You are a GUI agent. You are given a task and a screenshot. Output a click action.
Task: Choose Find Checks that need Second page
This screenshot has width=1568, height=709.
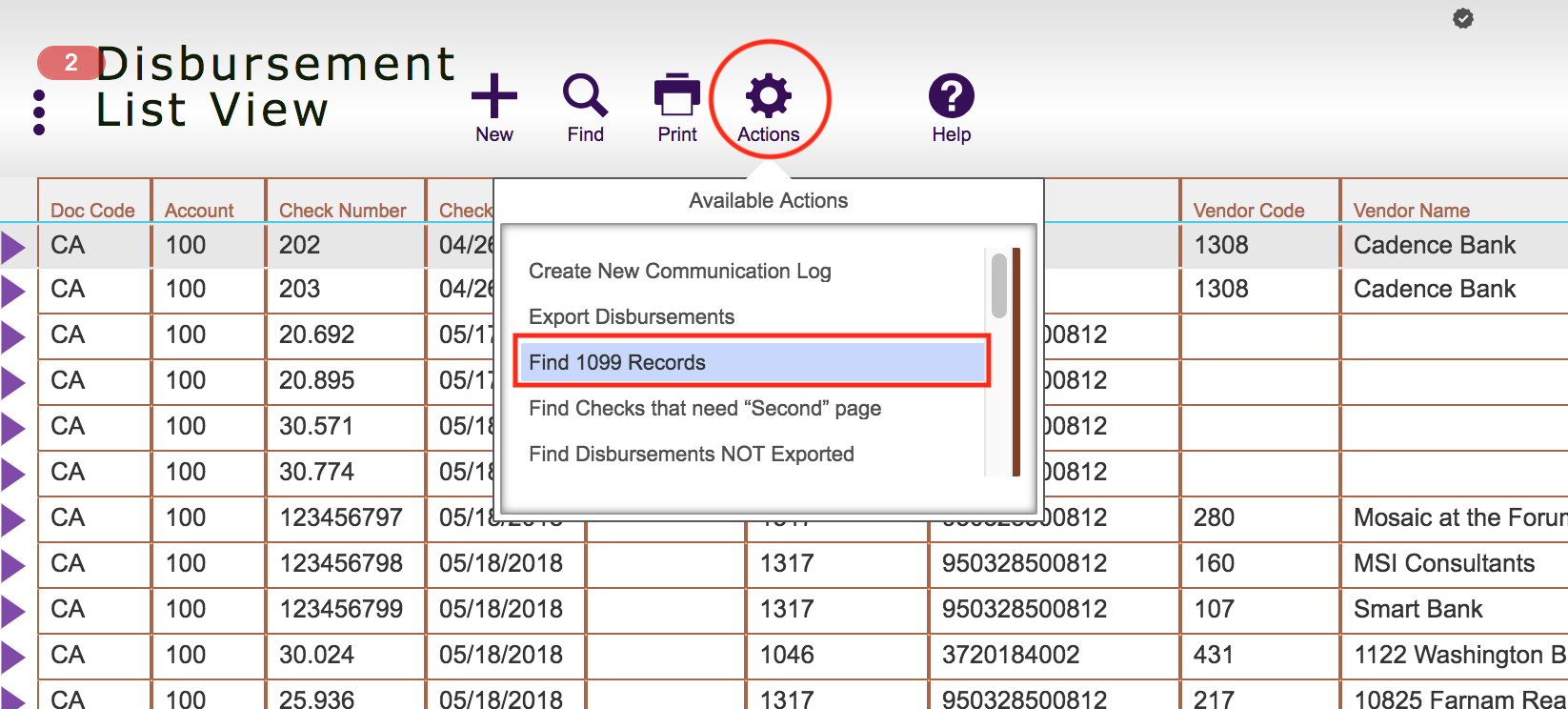coord(705,408)
